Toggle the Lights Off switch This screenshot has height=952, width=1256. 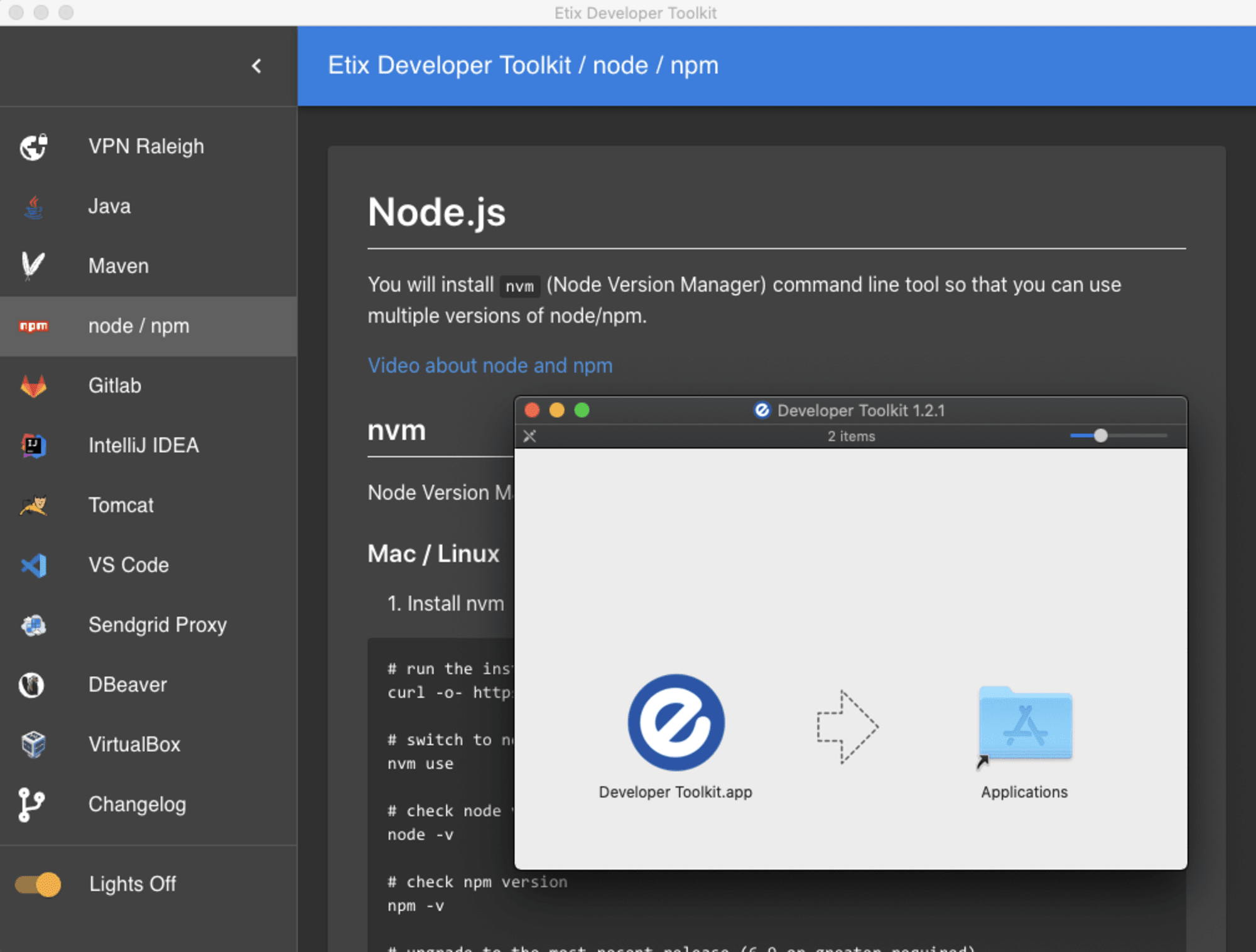tap(38, 884)
